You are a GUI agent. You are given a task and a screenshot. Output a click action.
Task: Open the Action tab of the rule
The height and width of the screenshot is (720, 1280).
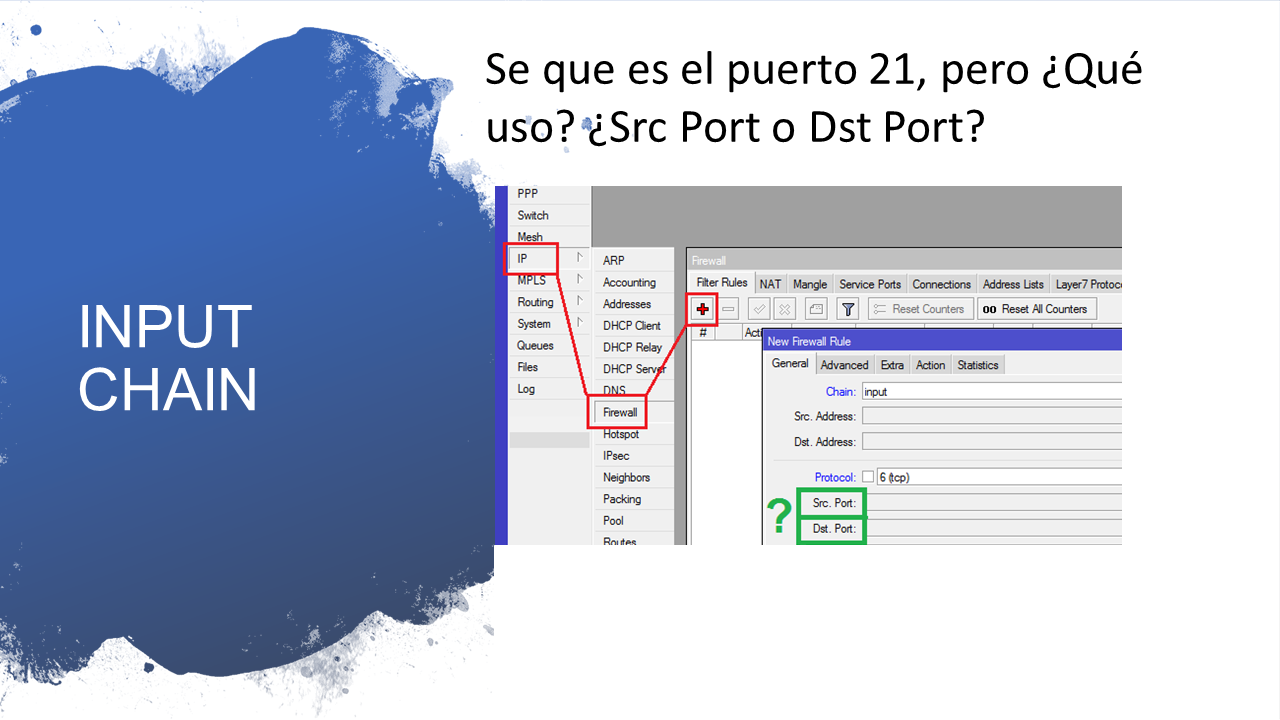pos(930,365)
